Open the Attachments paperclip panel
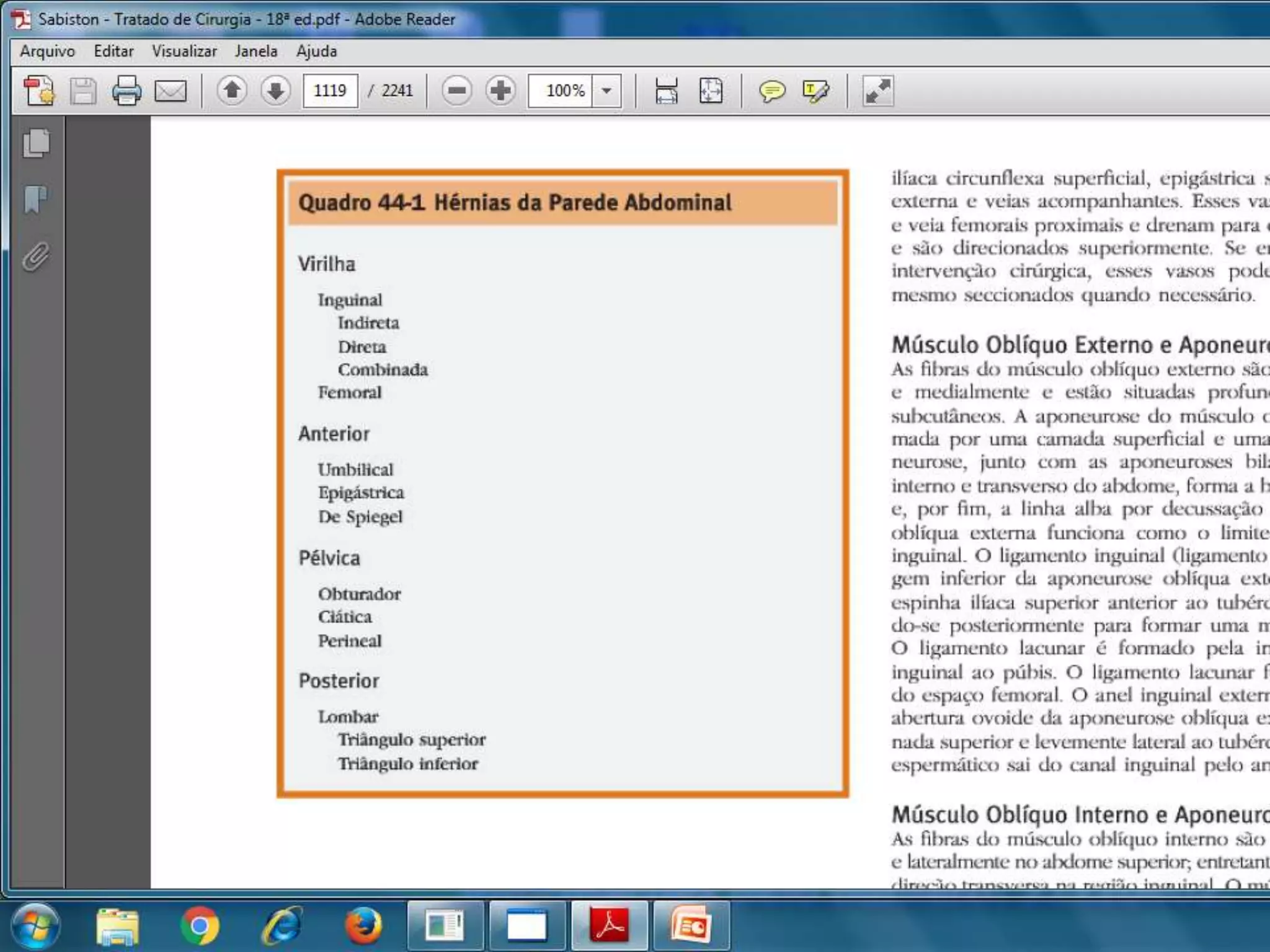The height and width of the screenshot is (952, 1270). click(x=37, y=257)
